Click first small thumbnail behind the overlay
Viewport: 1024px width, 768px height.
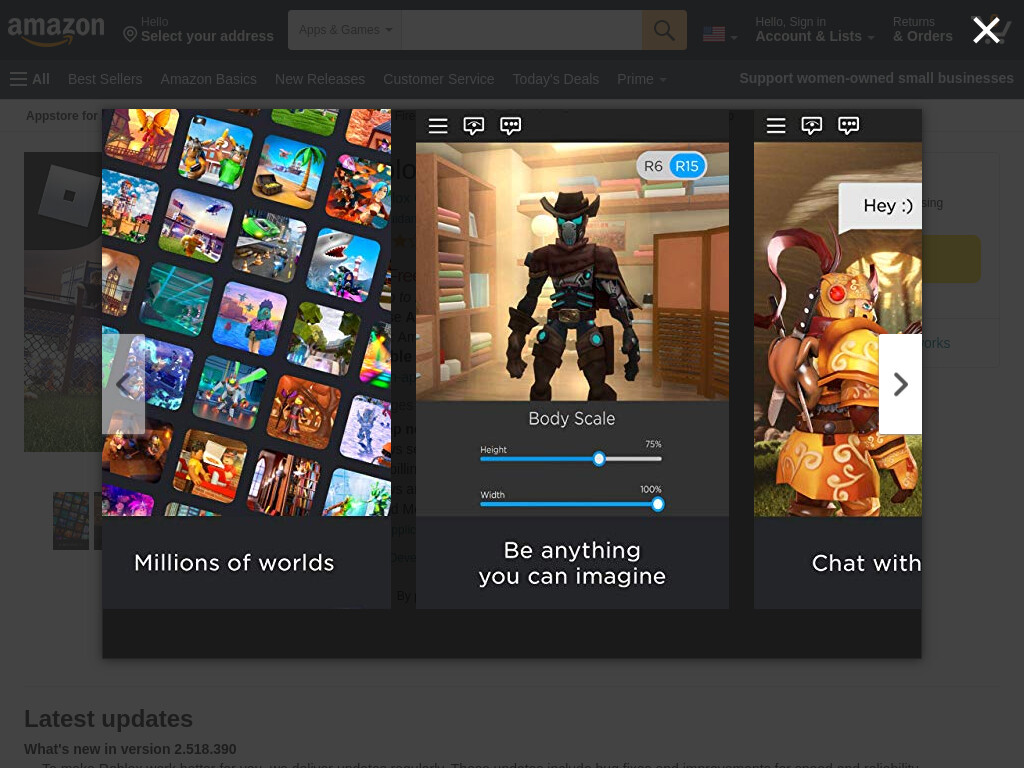coord(71,520)
